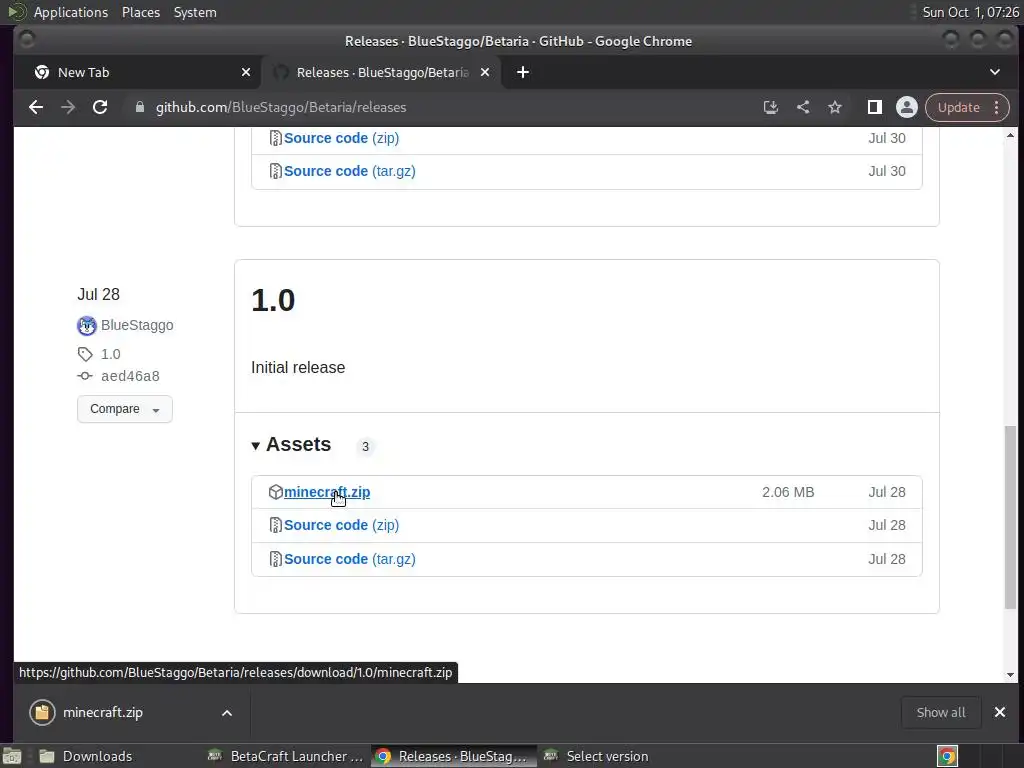Collapse the Assets section triangle

coord(255,445)
